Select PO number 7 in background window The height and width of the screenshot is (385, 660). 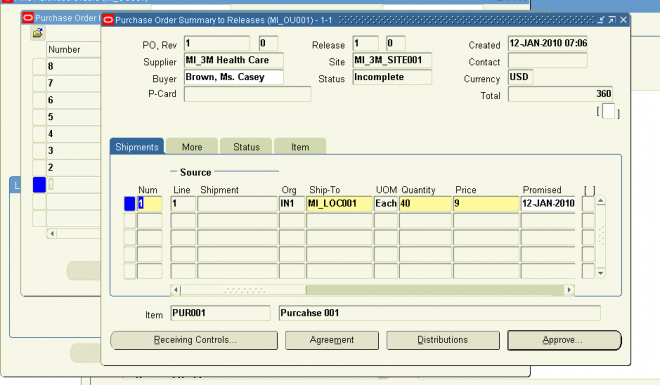pos(73,83)
